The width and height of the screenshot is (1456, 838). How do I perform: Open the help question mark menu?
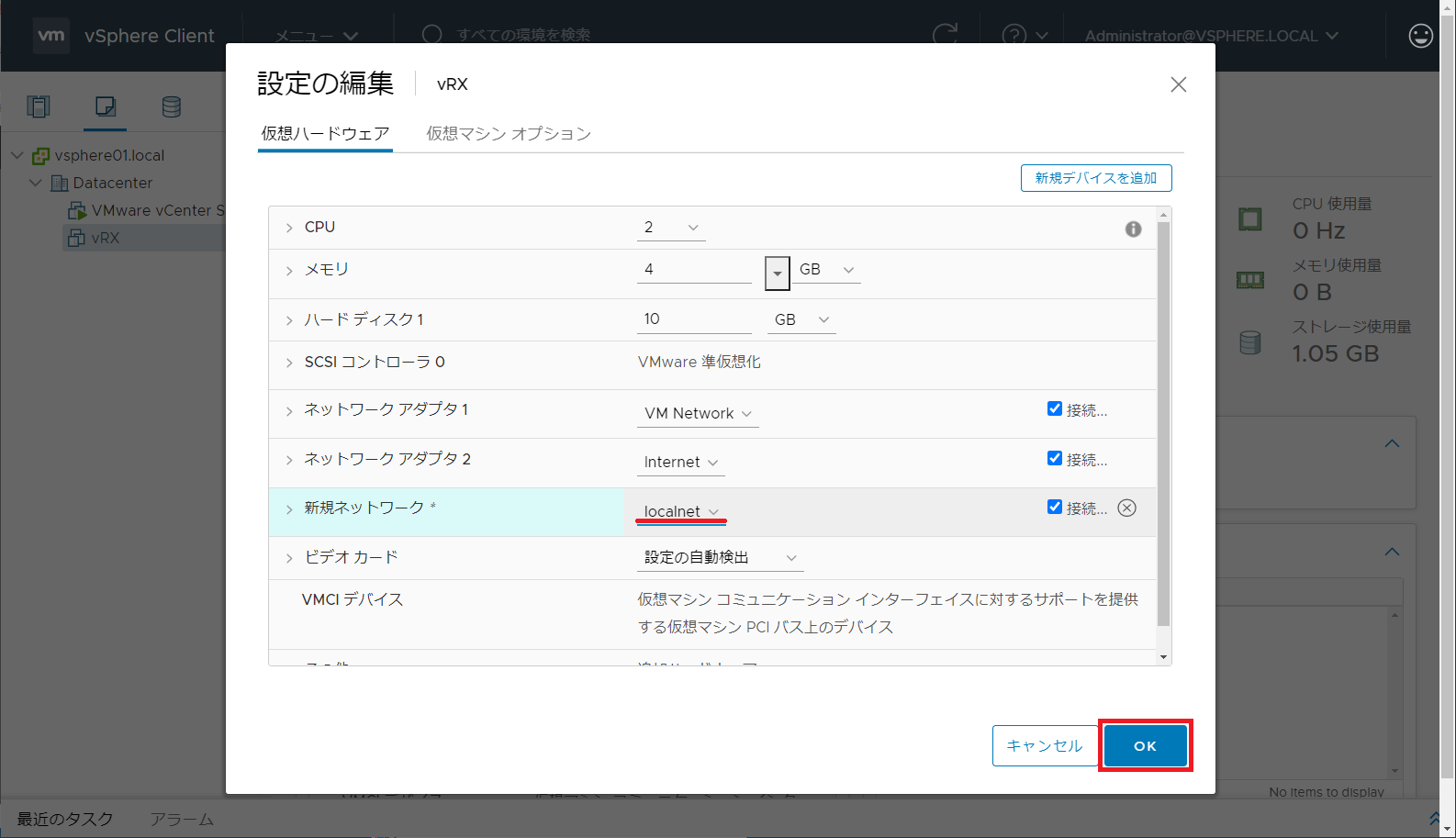point(1025,35)
